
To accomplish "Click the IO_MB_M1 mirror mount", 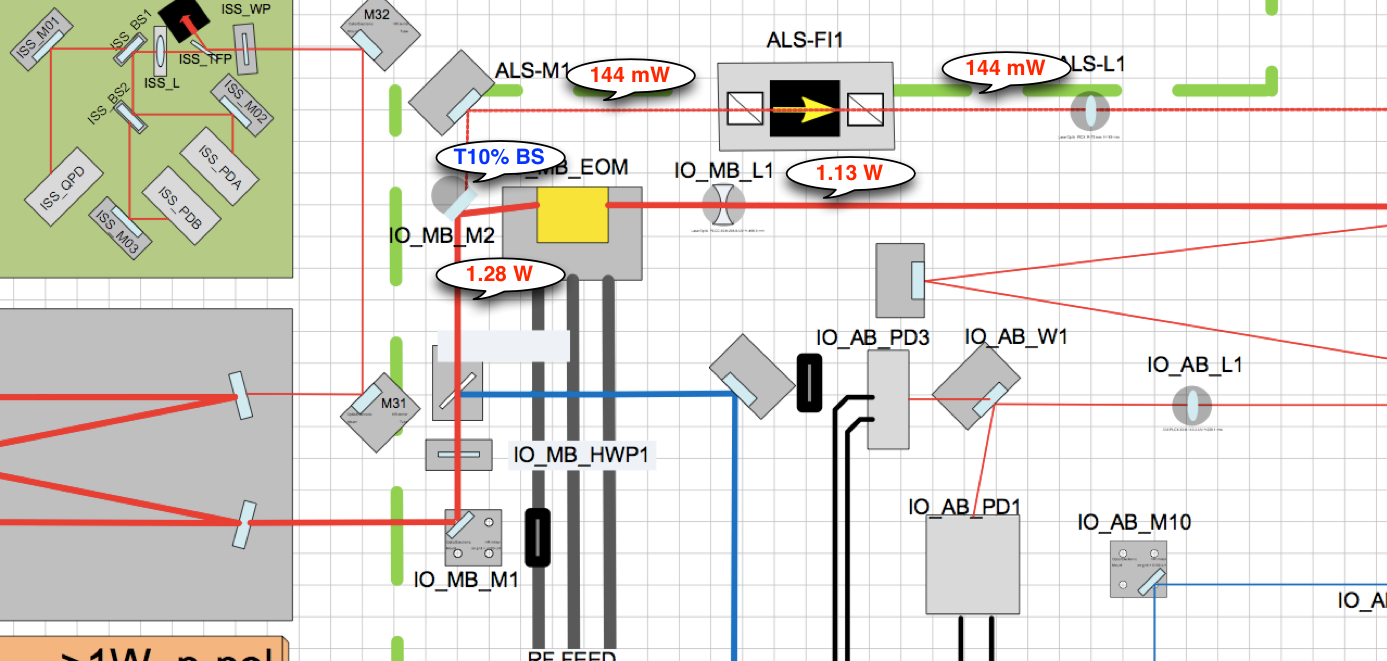I will click(472, 537).
